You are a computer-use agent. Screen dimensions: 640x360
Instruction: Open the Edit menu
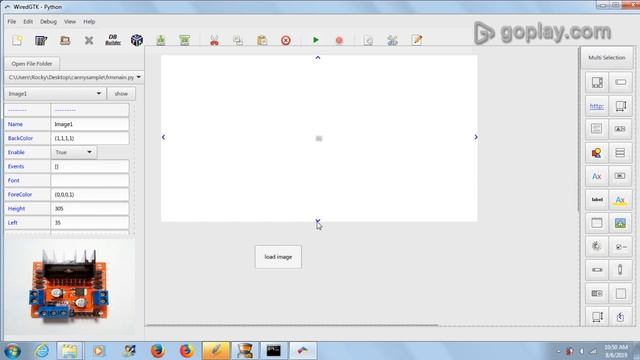[x=28, y=22]
